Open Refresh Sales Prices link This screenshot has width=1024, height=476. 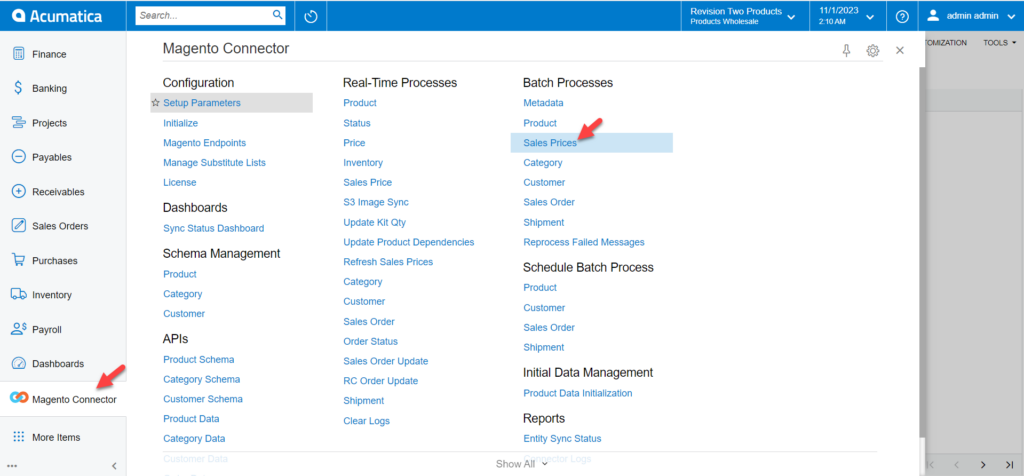pyautogui.click(x=388, y=262)
